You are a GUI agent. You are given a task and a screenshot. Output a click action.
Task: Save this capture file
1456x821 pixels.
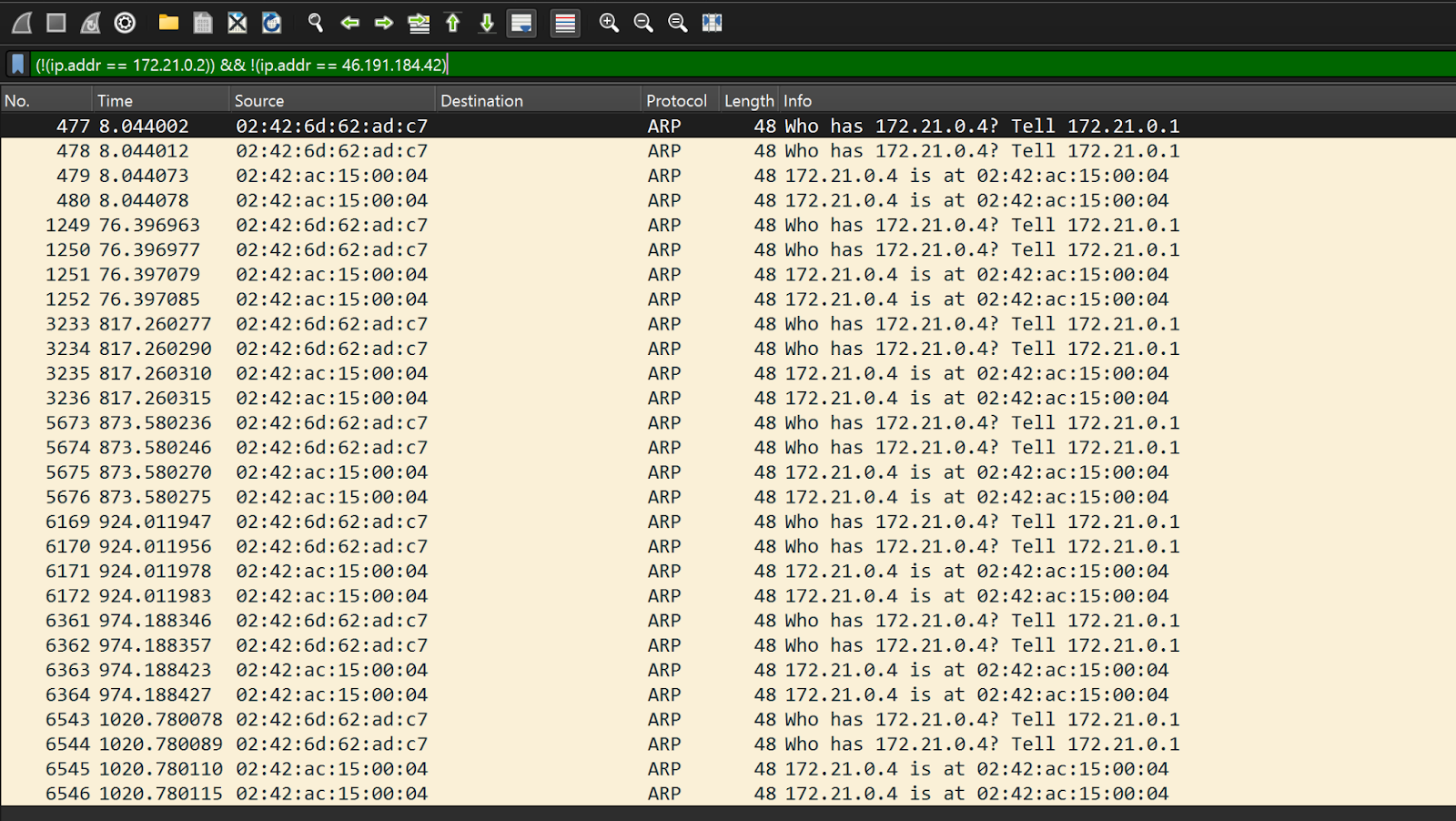coord(203,23)
